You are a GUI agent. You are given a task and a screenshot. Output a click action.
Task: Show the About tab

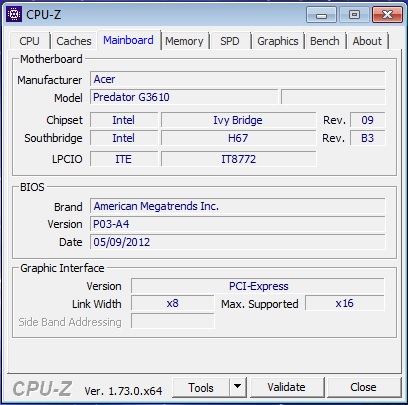click(367, 41)
